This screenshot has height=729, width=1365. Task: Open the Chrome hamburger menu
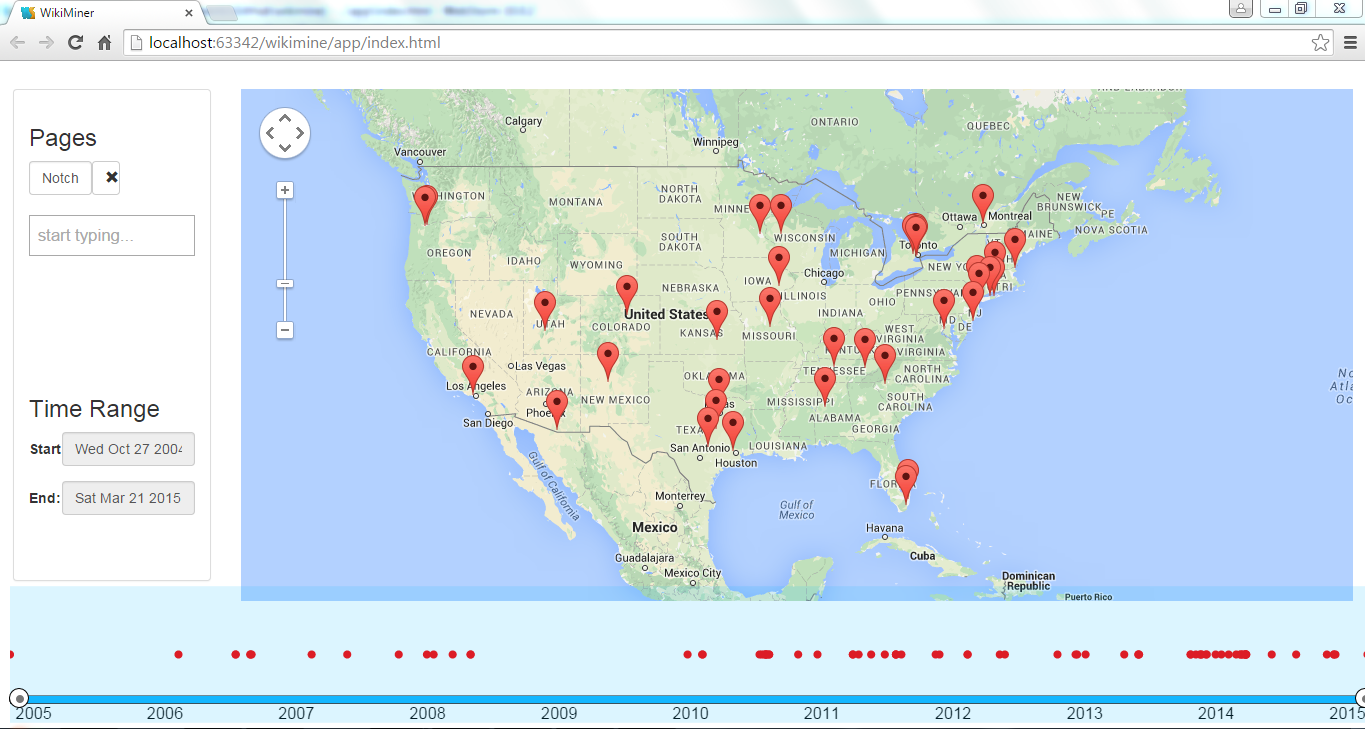tap(1350, 43)
